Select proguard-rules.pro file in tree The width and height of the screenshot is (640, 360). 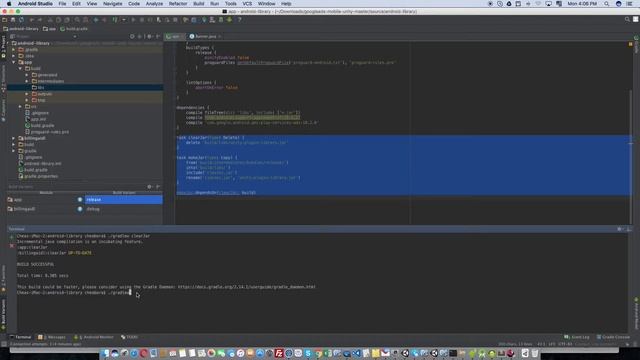50,132
